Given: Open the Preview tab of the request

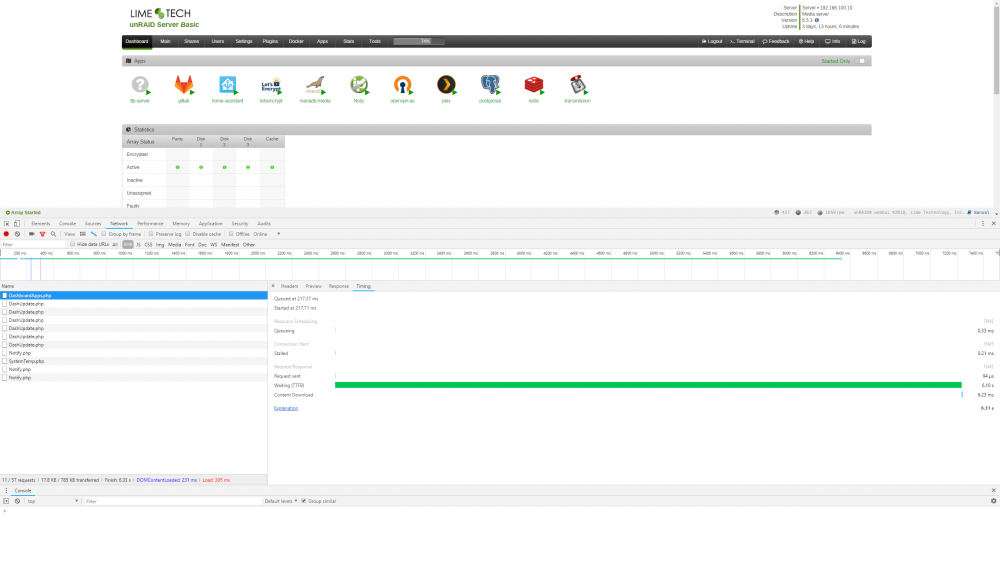Looking at the screenshot, I should click(x=313, y=286).
